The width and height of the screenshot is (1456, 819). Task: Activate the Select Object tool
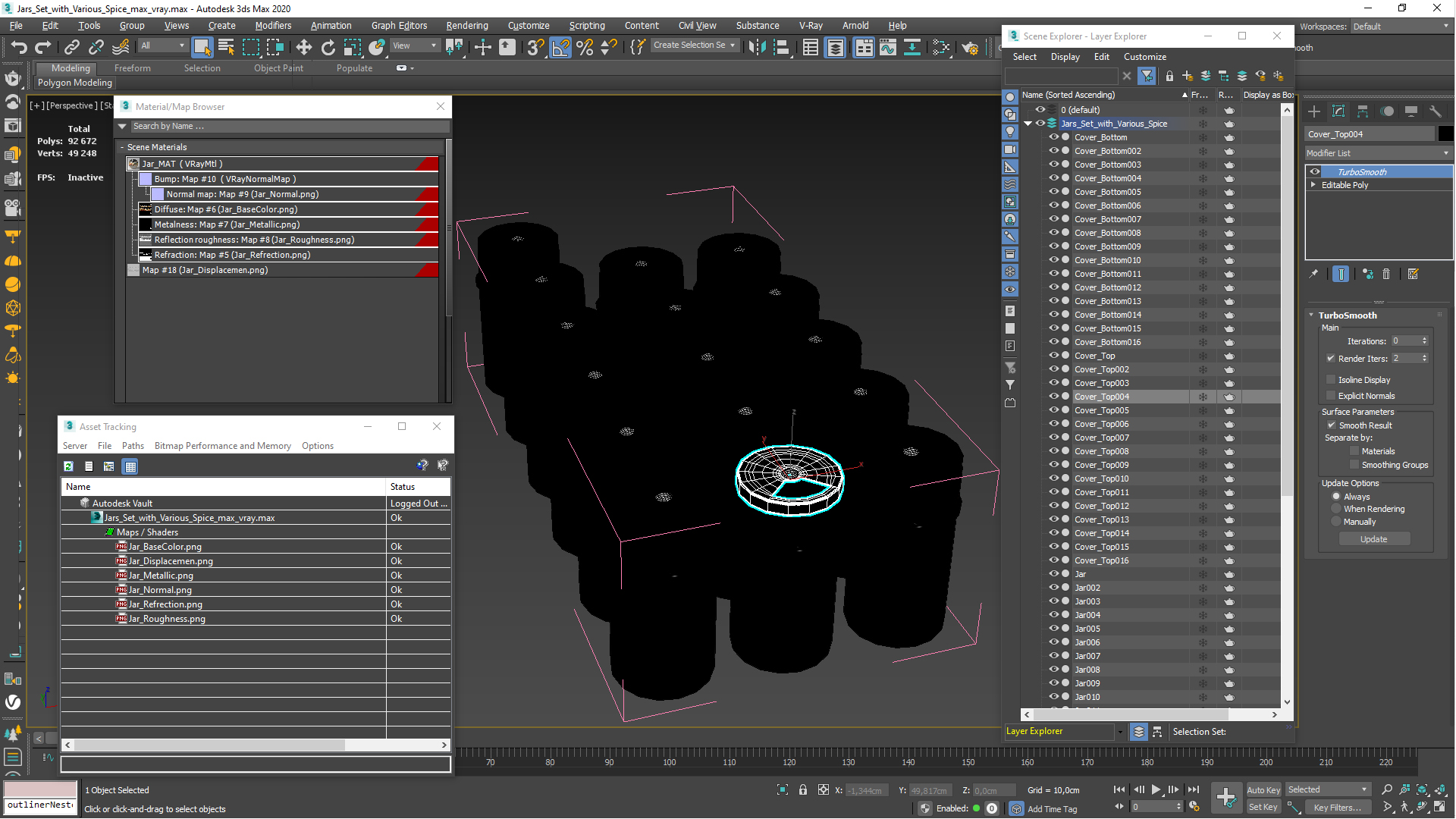[x=202, y=47]
